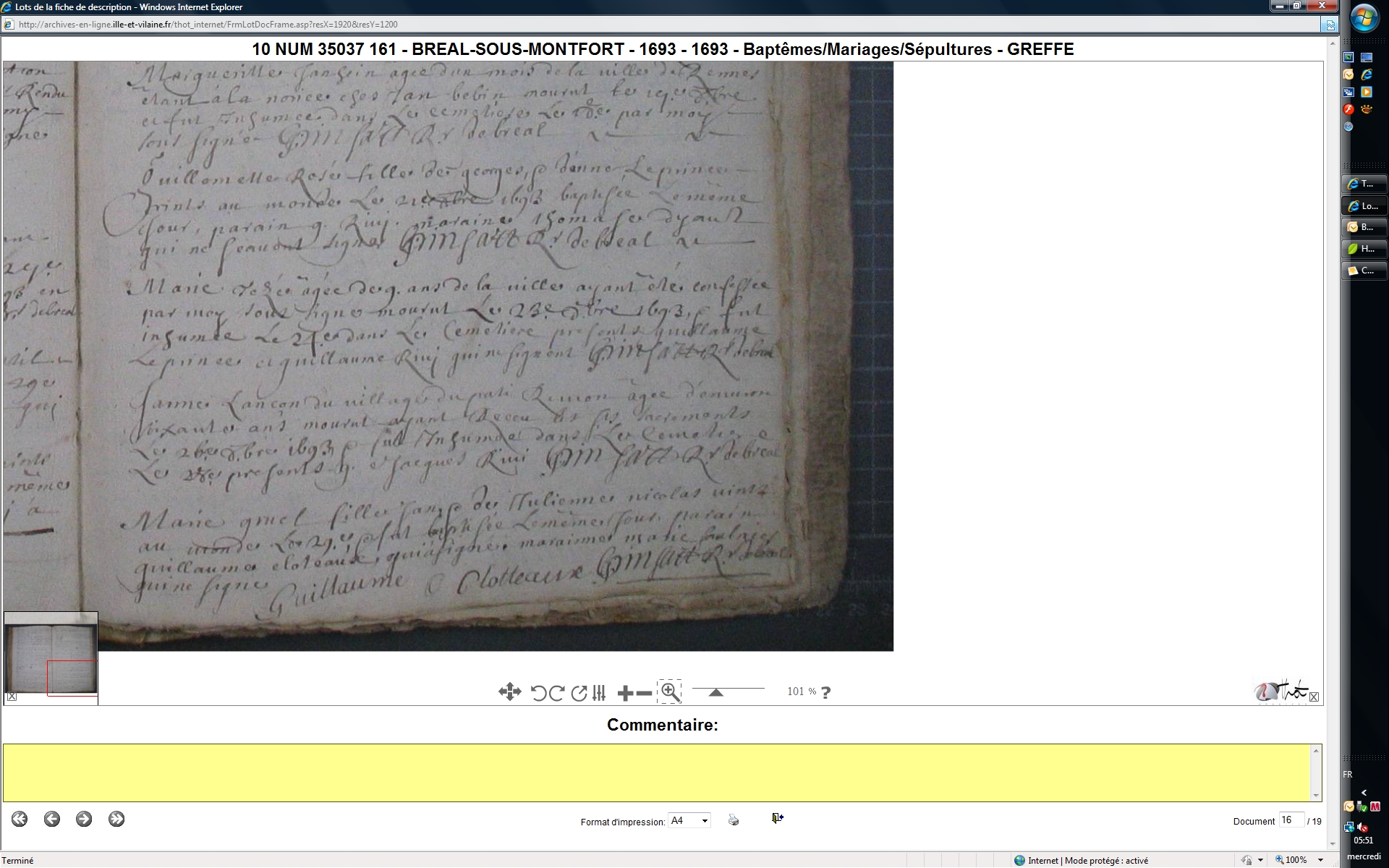
Task: Go to the previous document page
Action: (x=51, y=819)
